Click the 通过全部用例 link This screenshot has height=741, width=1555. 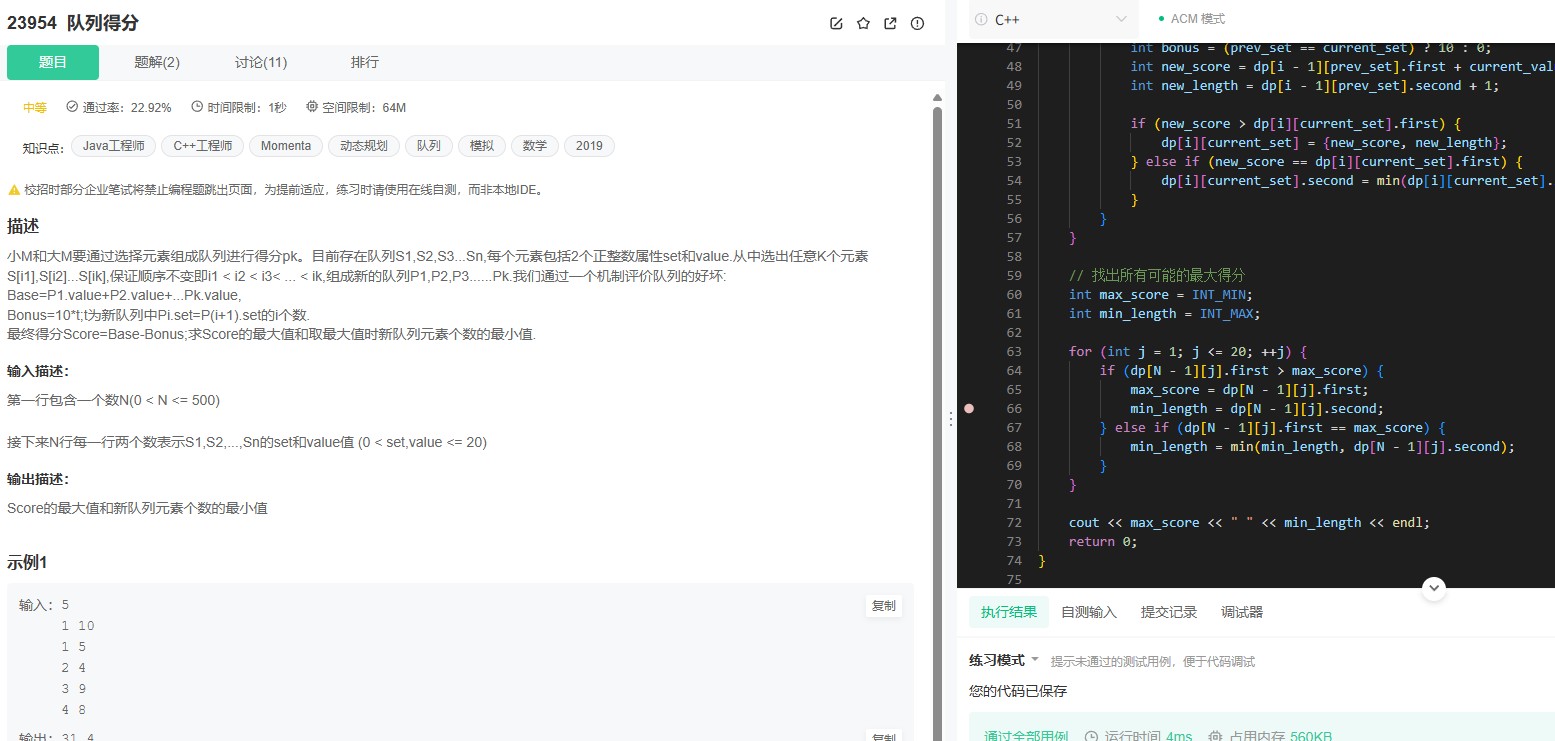pos(1024,735)
